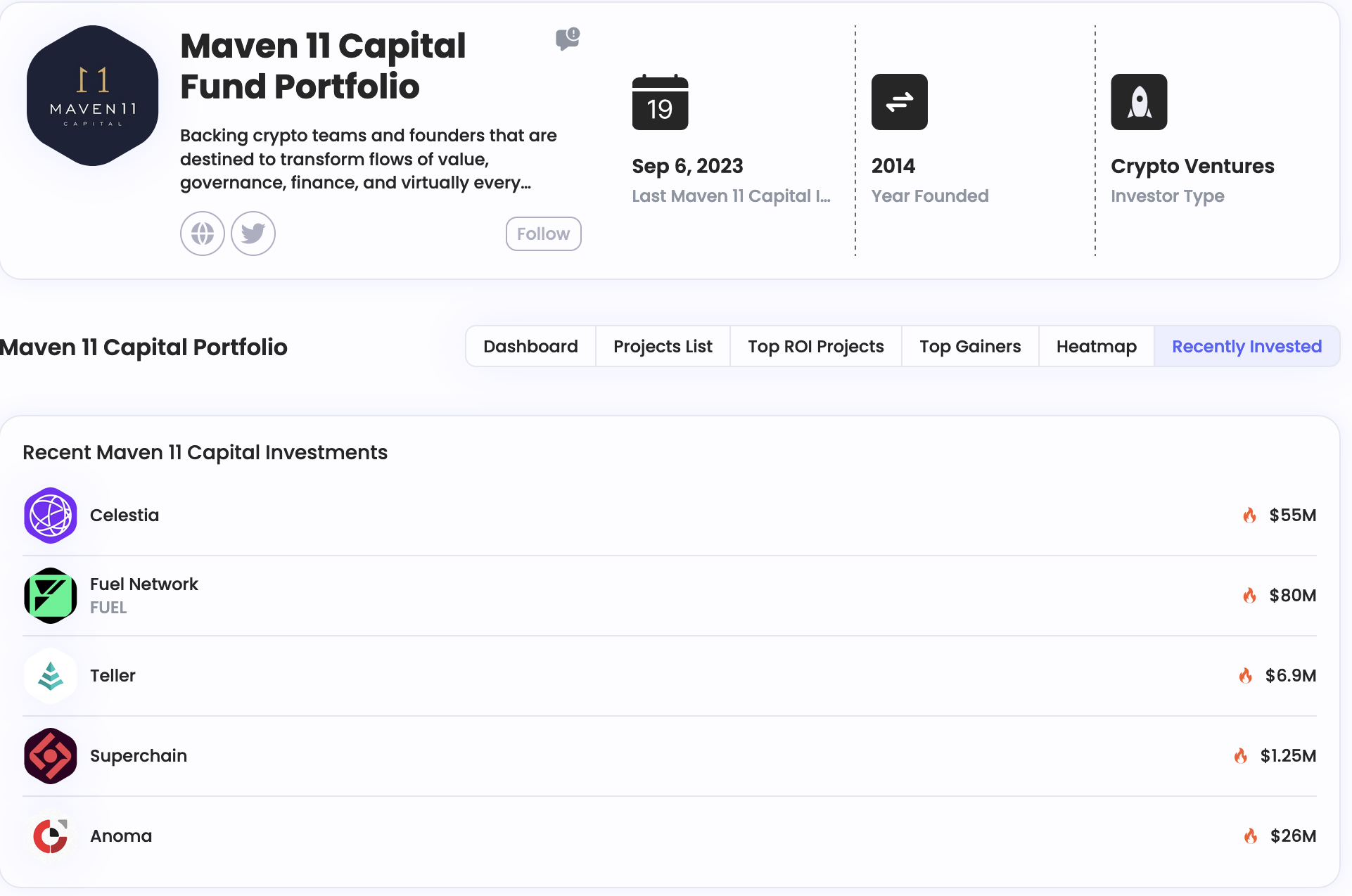This screenshot has height=896, width=1352.
Task: Open the Top ROI Projects tab
Action: (816, 346)
